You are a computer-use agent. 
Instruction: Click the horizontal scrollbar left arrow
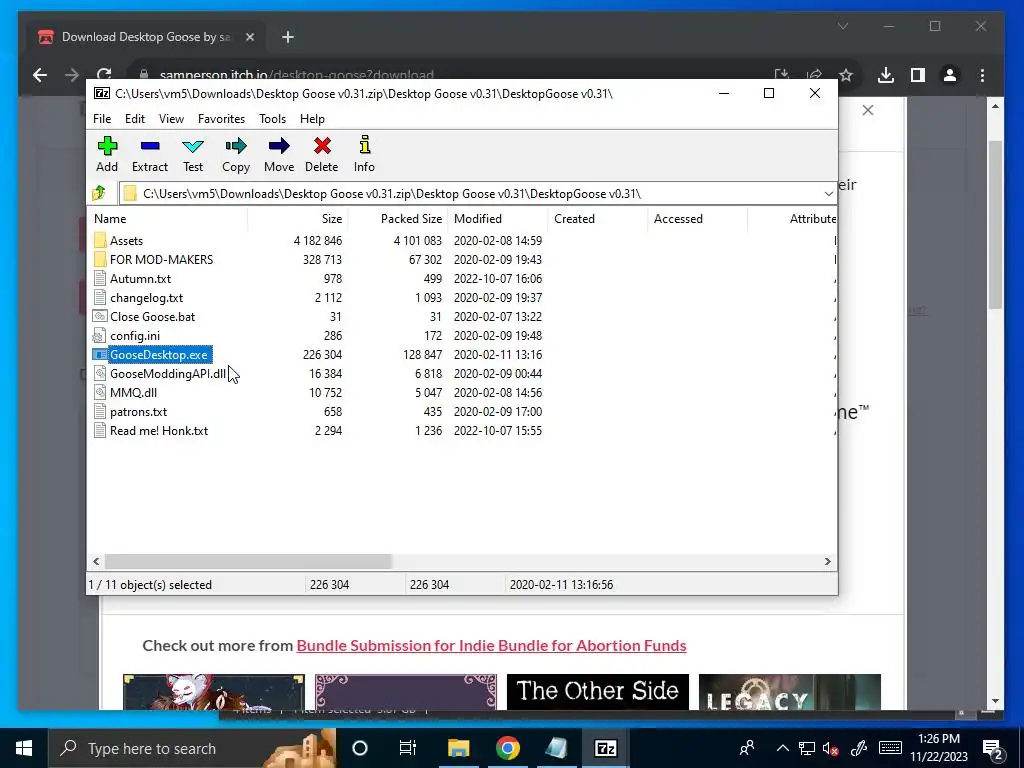coord(96,561)
